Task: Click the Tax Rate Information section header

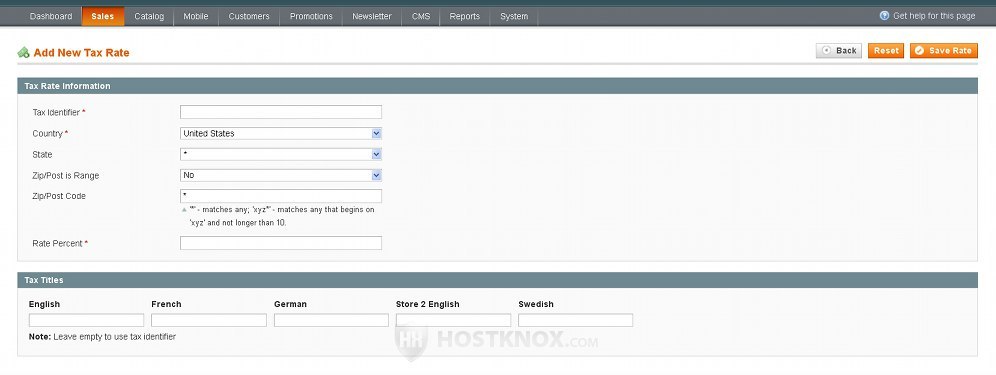Action: 497,86
